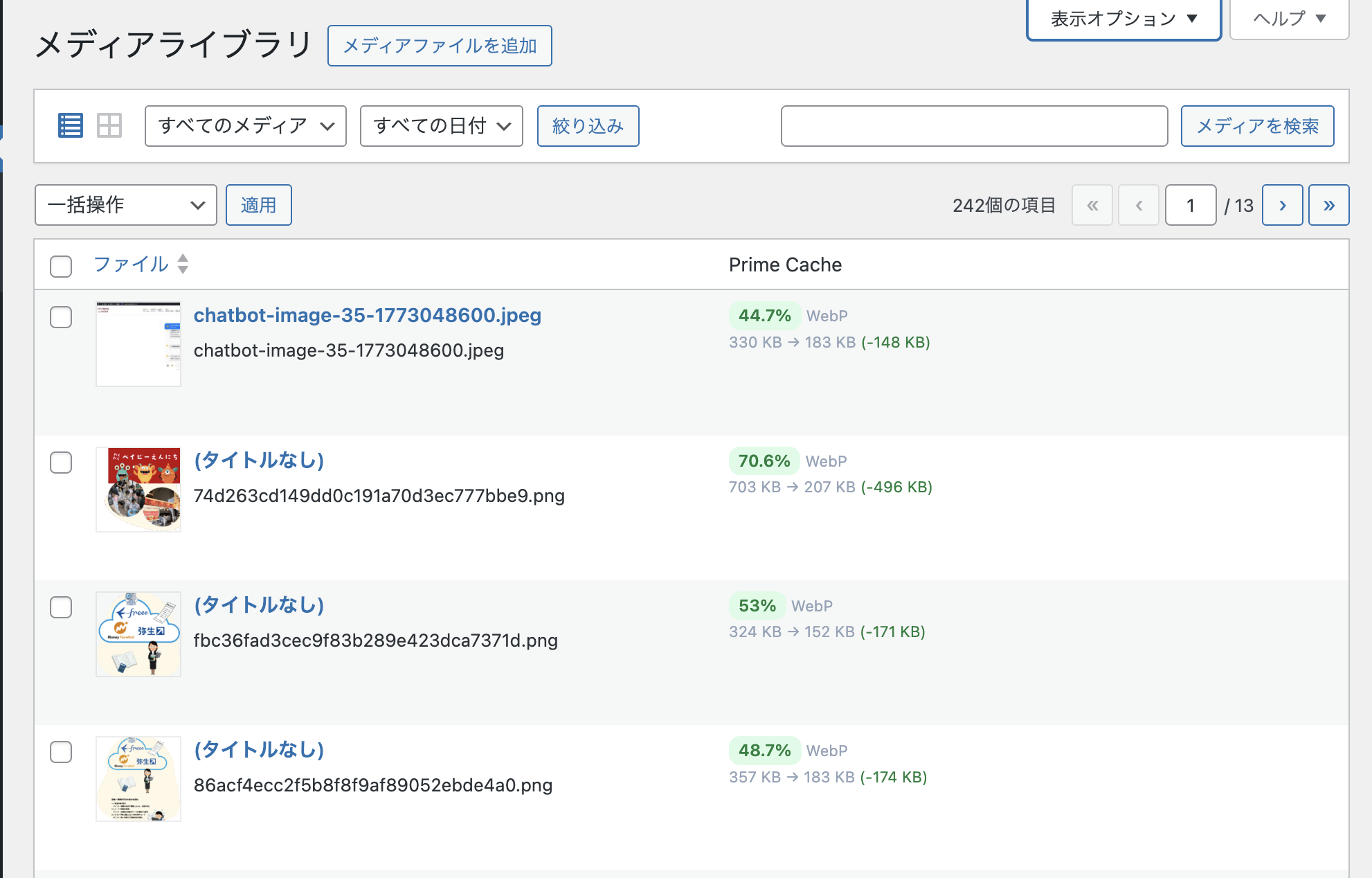Viewport: 1372px width, 878px height.
Task: Open the red monster poster thumbnail
Action: click(138, 490)
